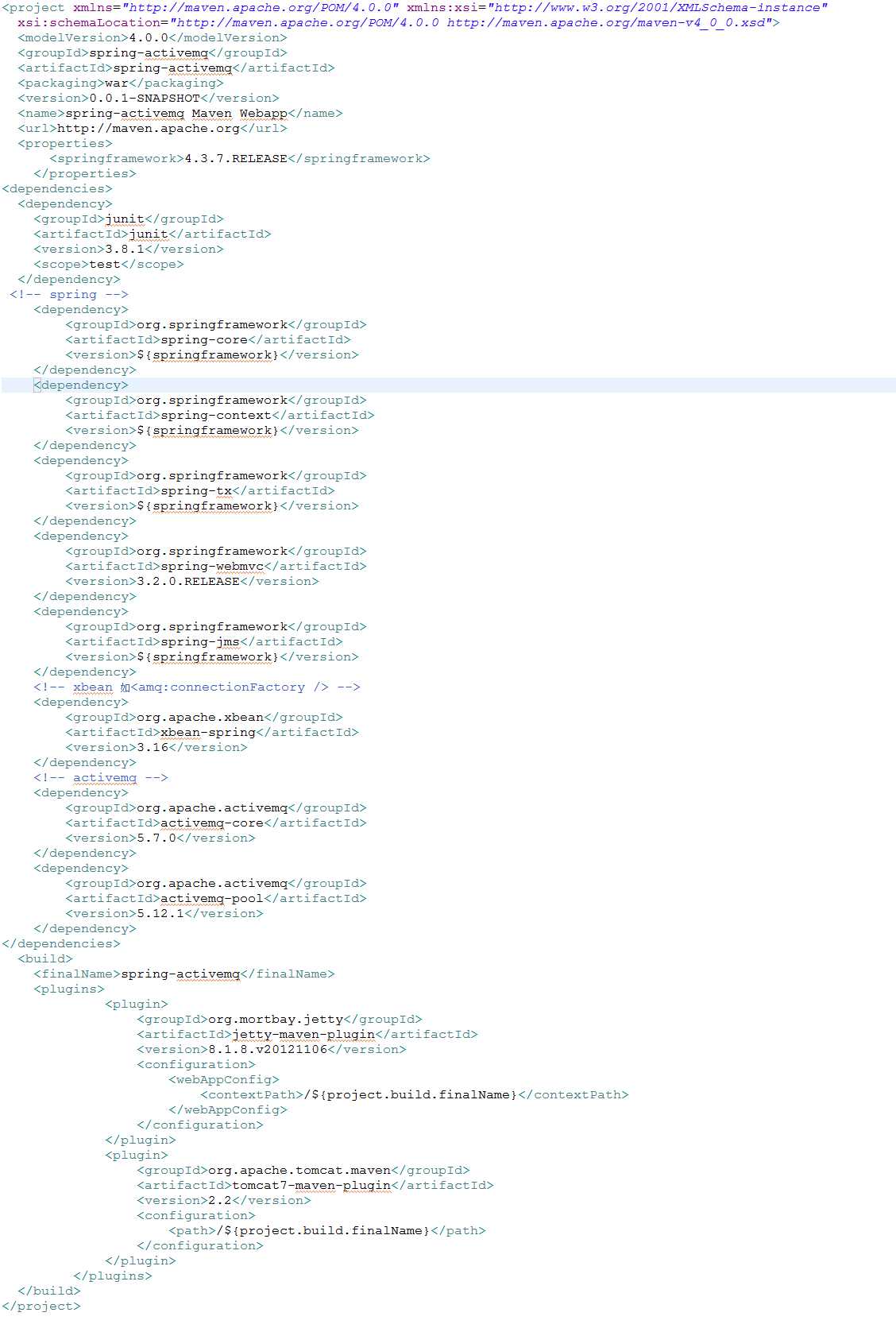
Task: Select groupId org.mortbay.jetty
Action: [x=276, y=1019]
